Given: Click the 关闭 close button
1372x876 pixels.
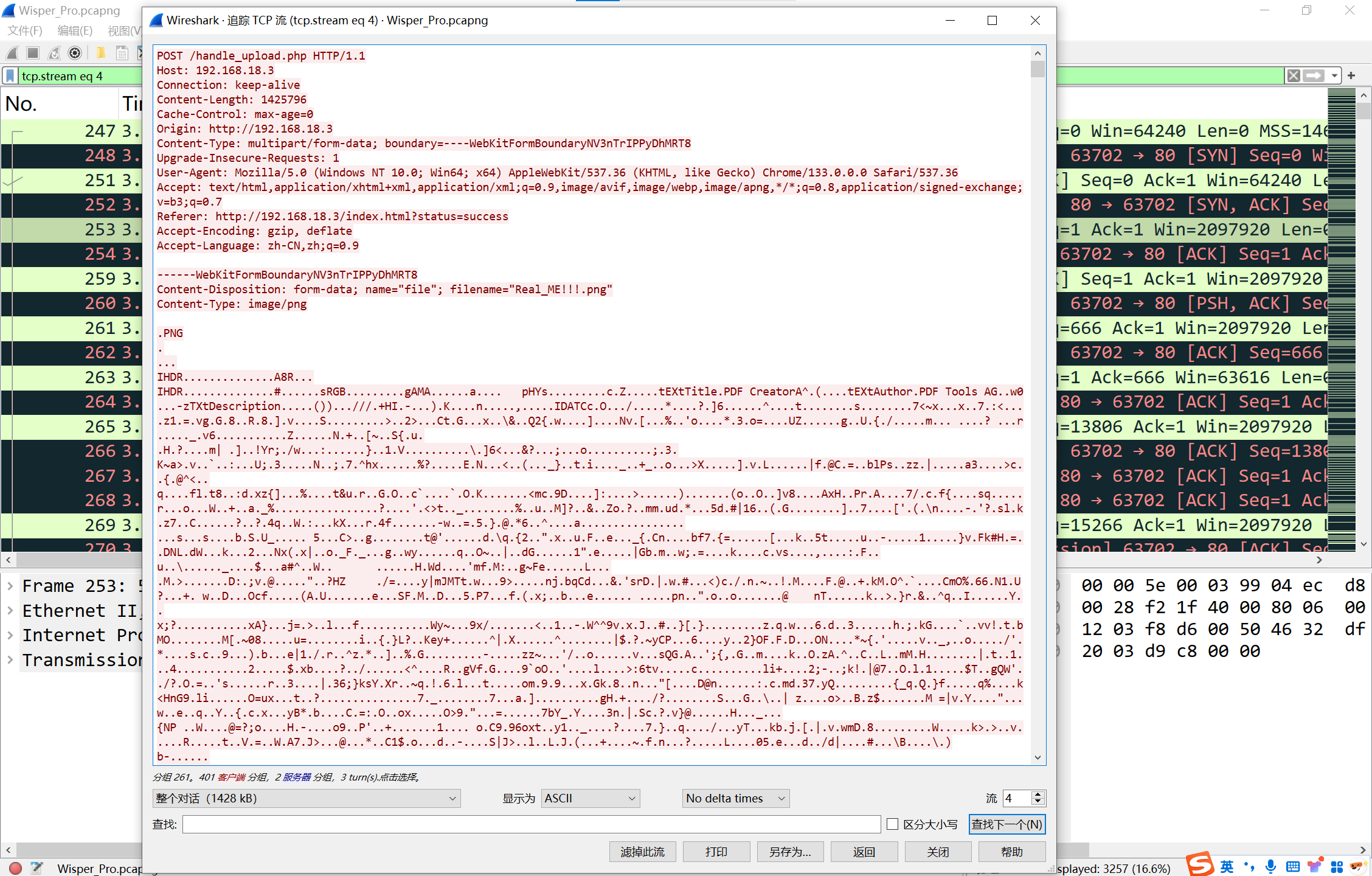Looking at the screenshot, I should pos(938,852).
